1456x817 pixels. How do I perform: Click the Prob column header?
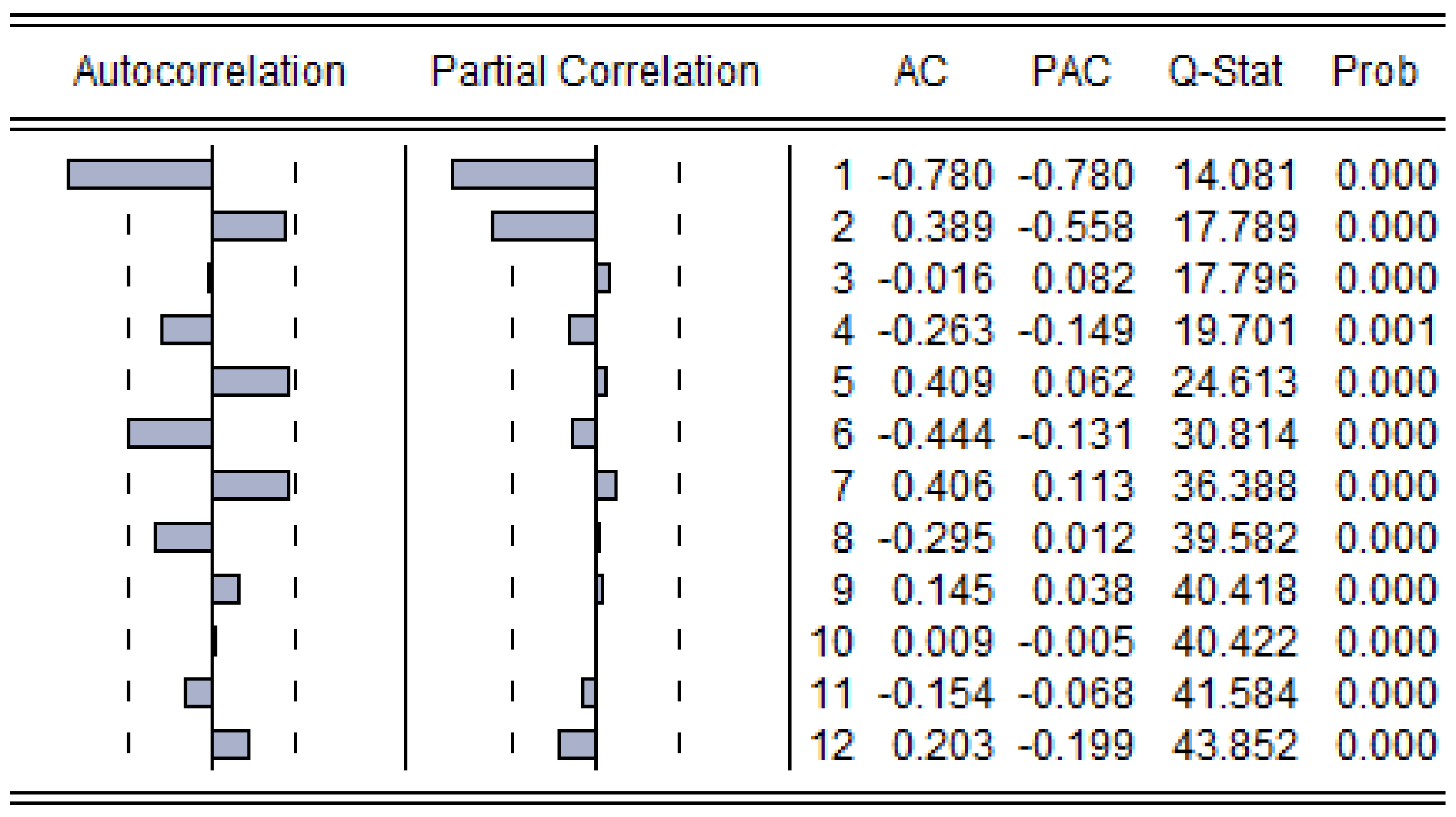click(1375, 71)
